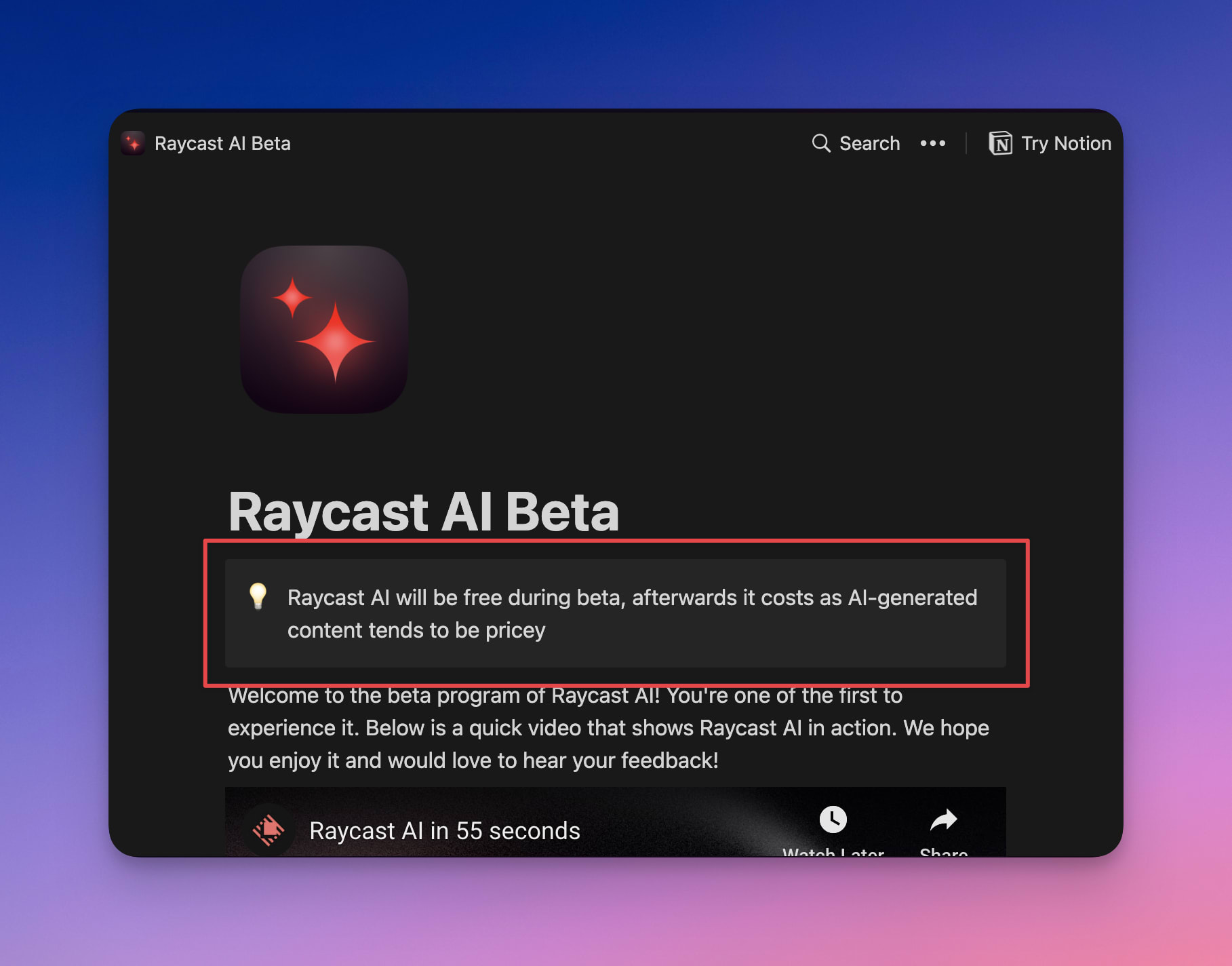Click the Search magnifier icon
1232x966 pixels.
(821, 143)
